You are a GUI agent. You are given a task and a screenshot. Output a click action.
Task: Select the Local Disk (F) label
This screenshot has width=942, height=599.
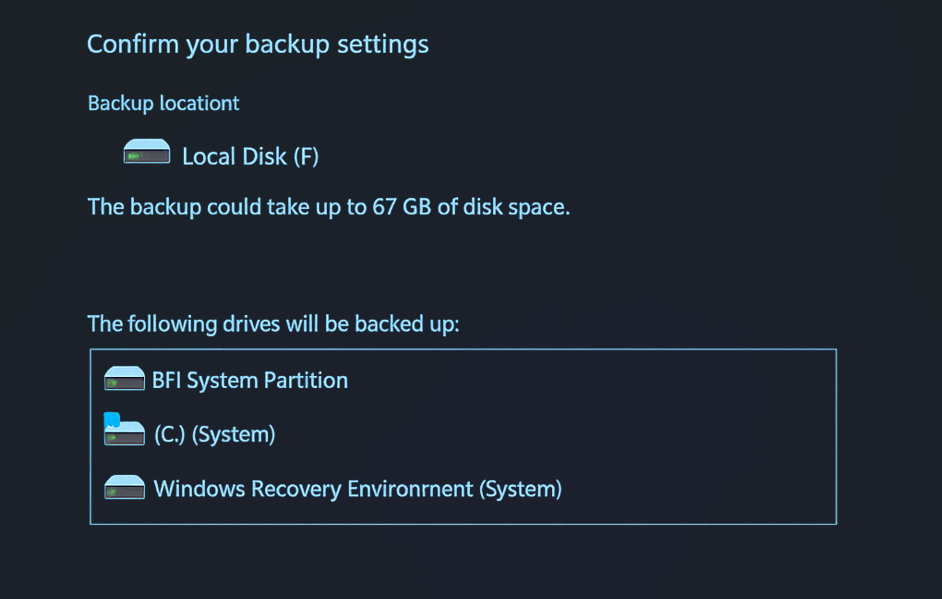[x=250, y=156]
